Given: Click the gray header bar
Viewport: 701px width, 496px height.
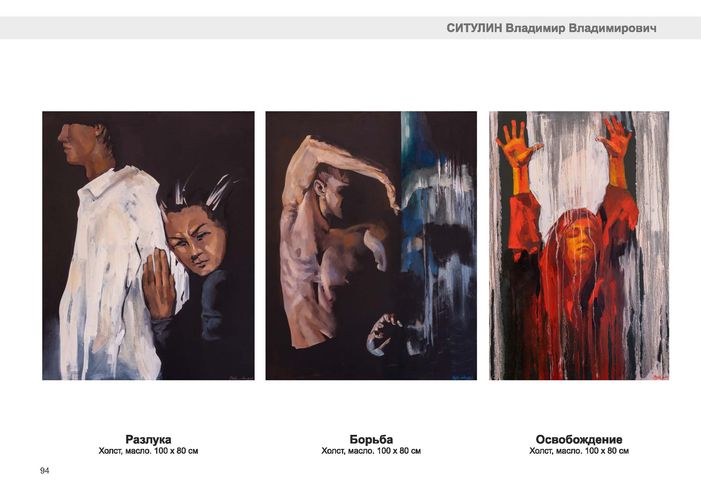Looking at the screenshot, I should (350, 28).
